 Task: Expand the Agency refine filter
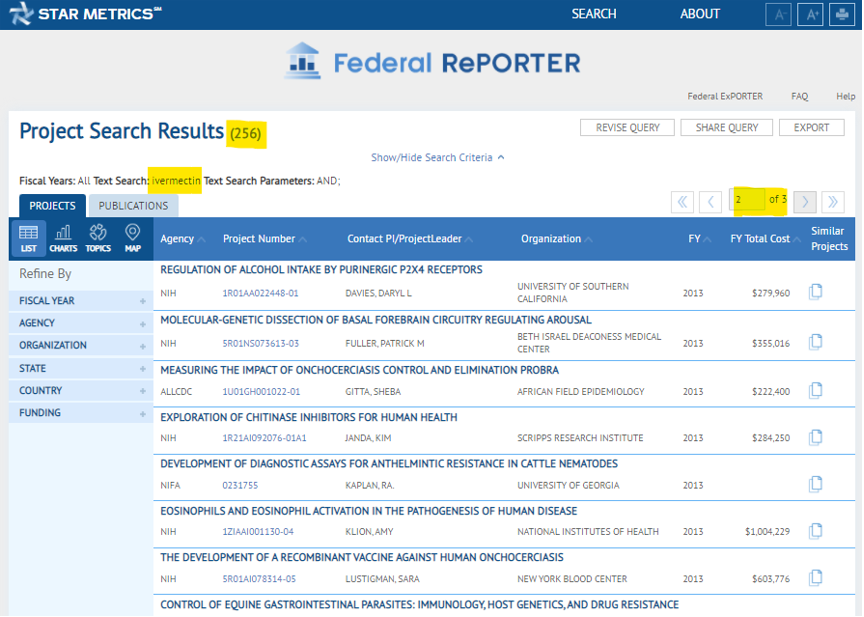coord(81,323)
